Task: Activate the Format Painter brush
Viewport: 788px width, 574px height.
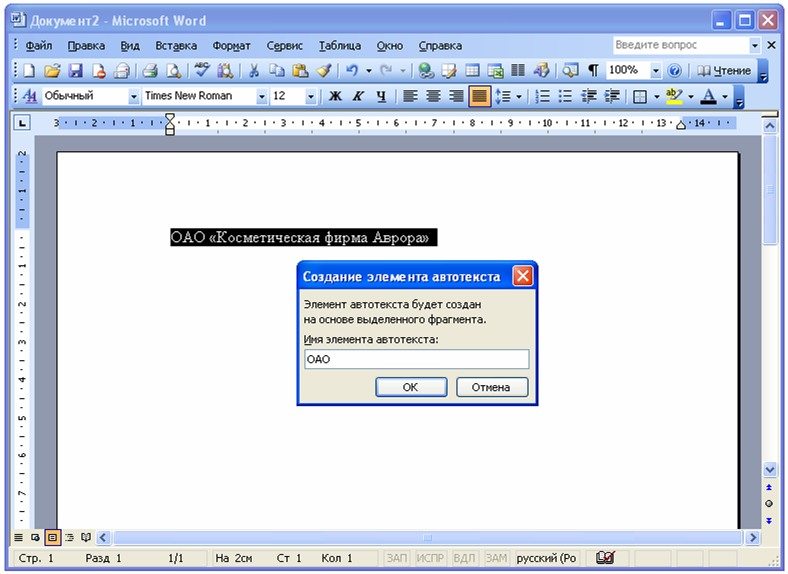Action: point(324,70)
